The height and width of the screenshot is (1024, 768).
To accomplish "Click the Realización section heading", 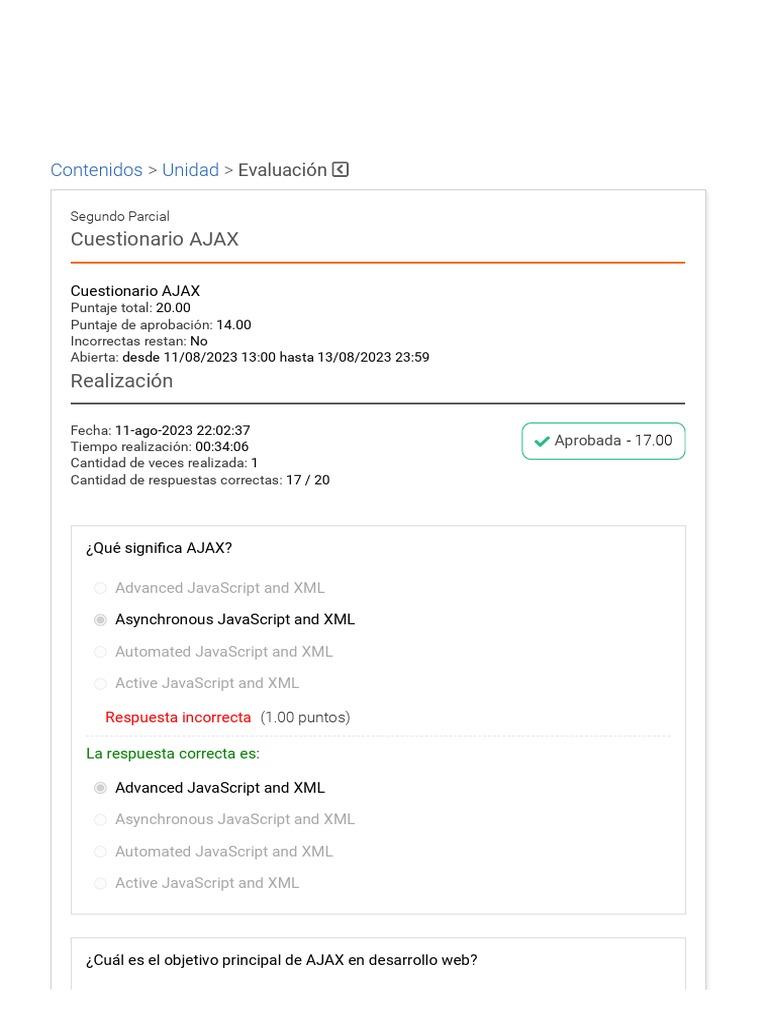I will pyautogui.click(x=121, y=381).
